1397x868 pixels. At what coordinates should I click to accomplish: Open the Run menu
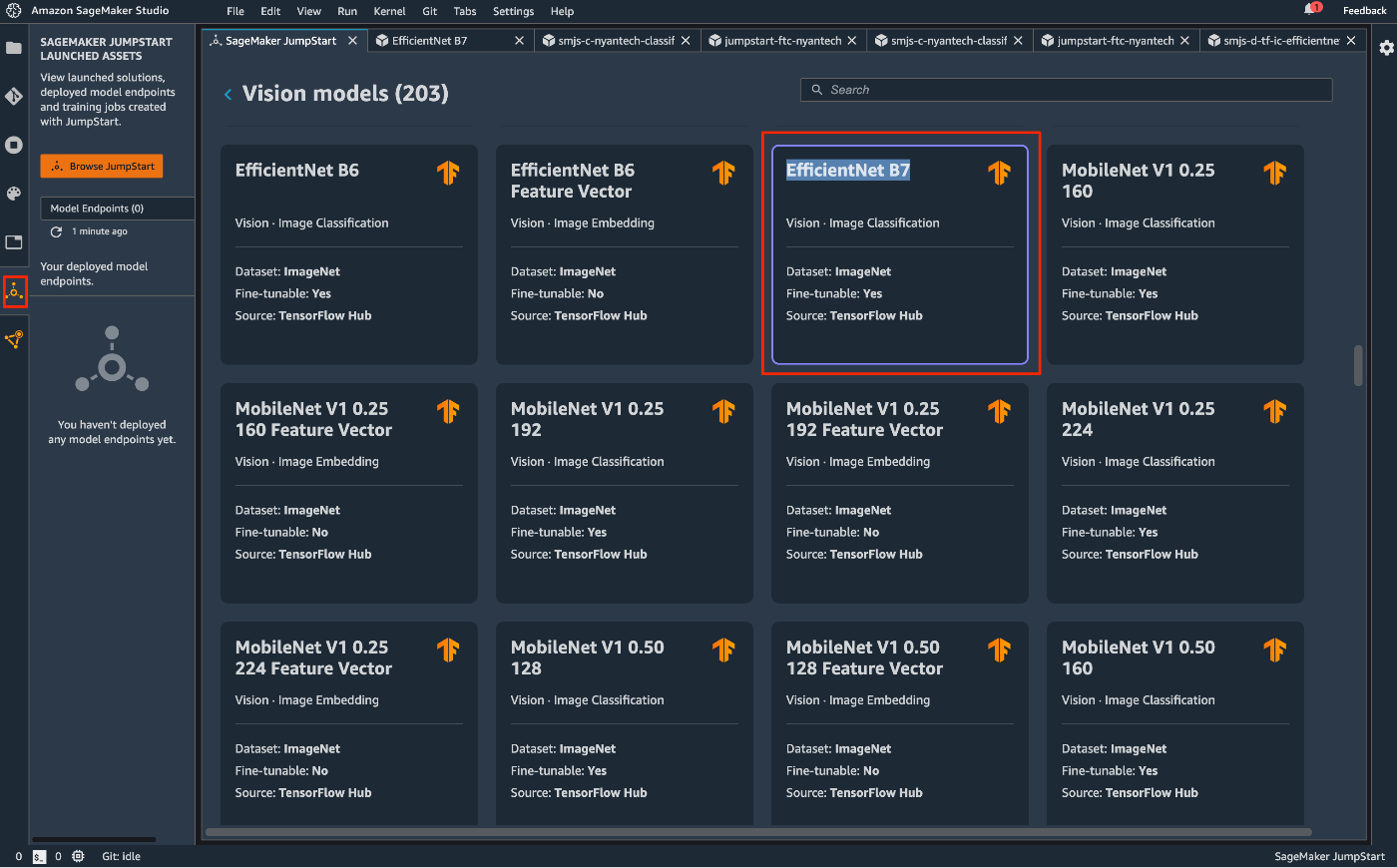coord(347,11)
